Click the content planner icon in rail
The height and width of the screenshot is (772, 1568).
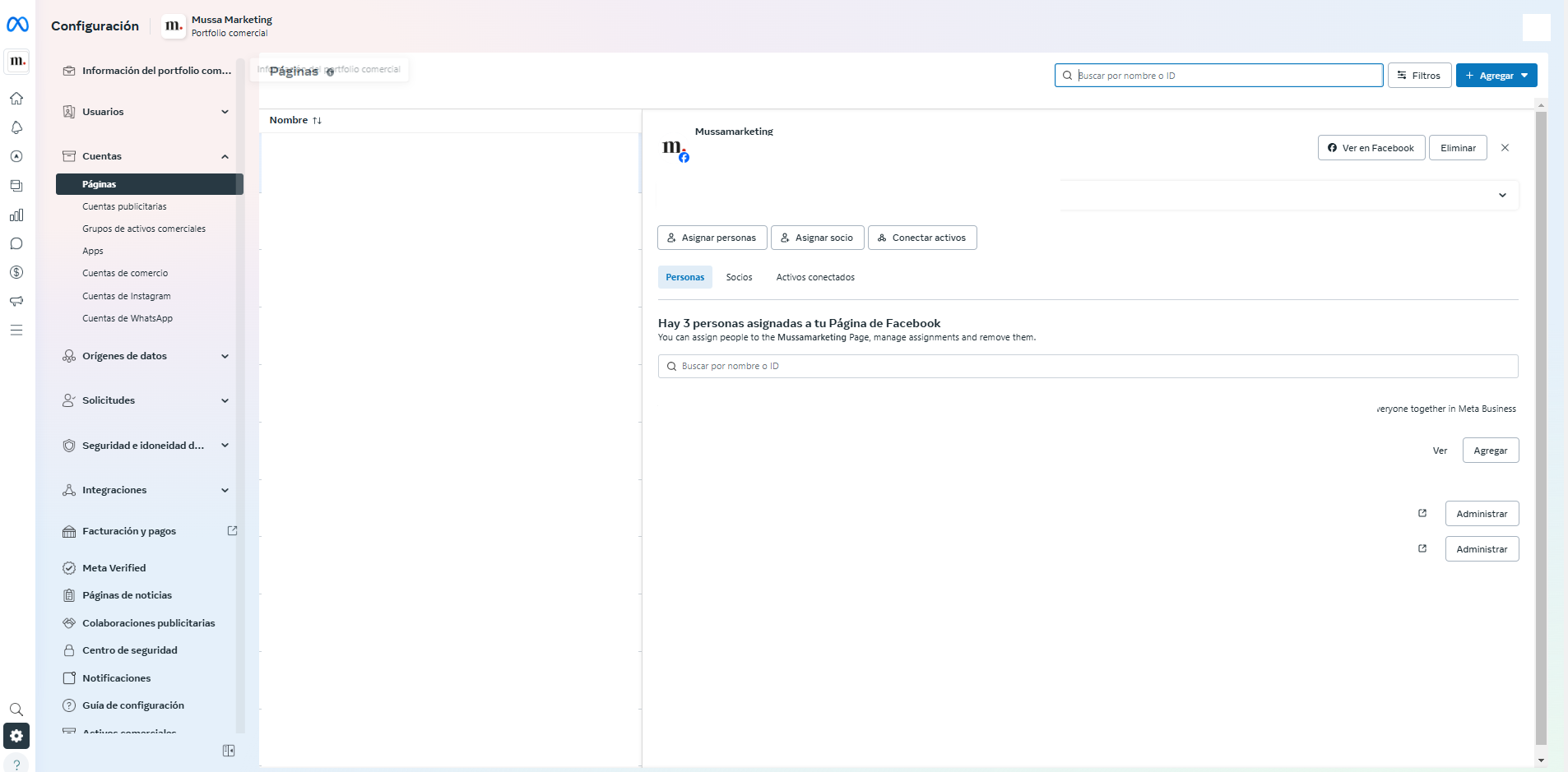[16, 186]
